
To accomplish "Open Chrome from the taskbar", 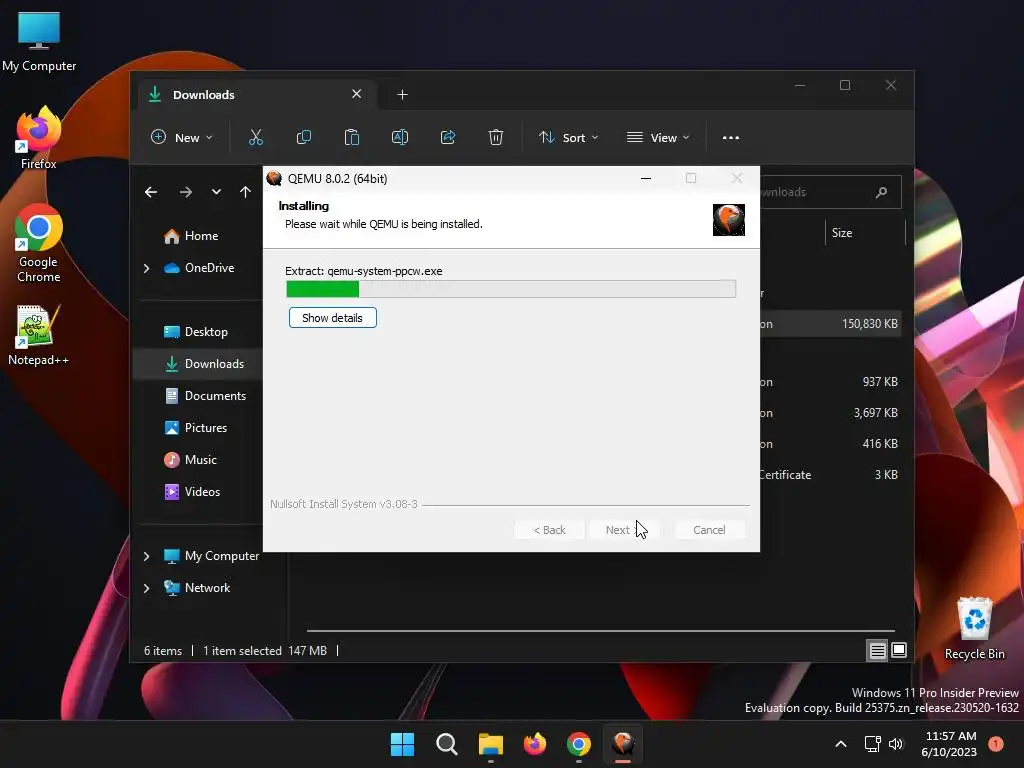I will click(579, 744).
